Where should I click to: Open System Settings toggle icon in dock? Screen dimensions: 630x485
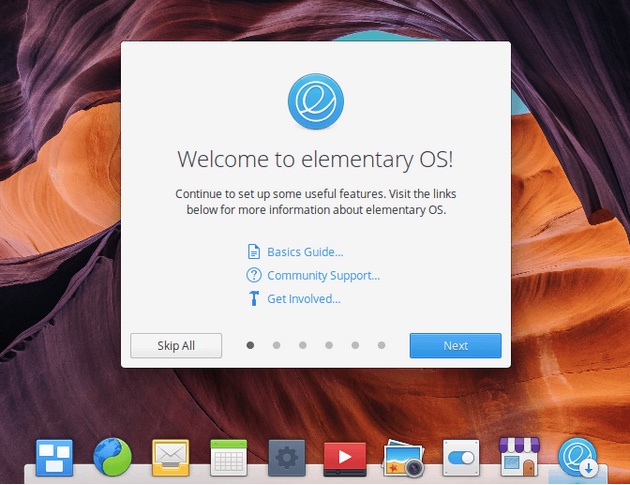tap(461, 458)
